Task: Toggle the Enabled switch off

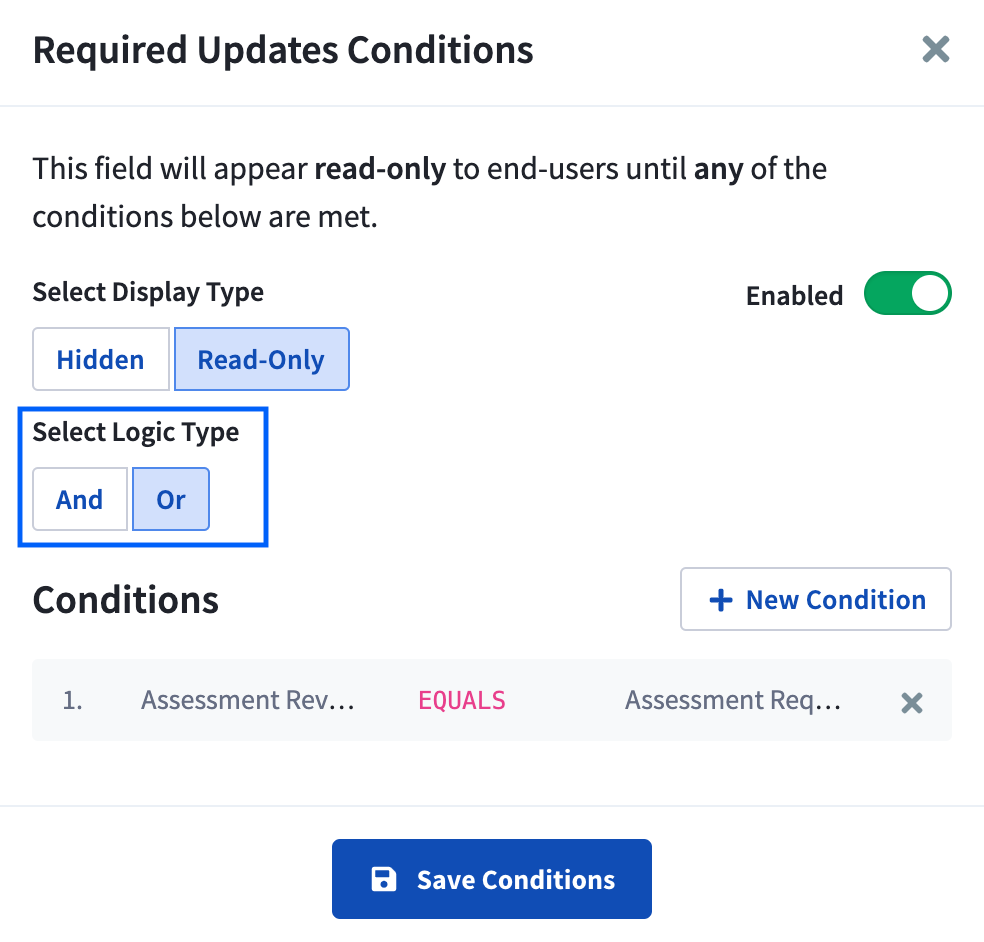Action: [907, 294]
